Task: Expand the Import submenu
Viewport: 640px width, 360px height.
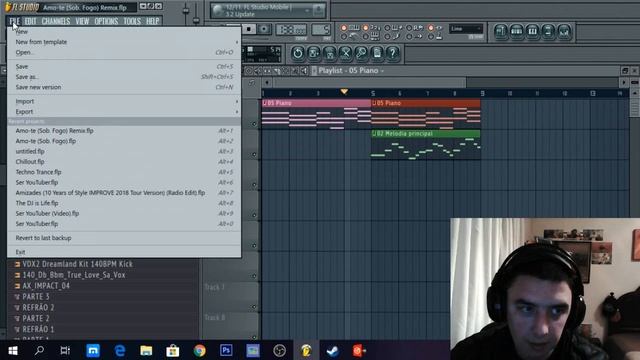Action: [124, 101]
